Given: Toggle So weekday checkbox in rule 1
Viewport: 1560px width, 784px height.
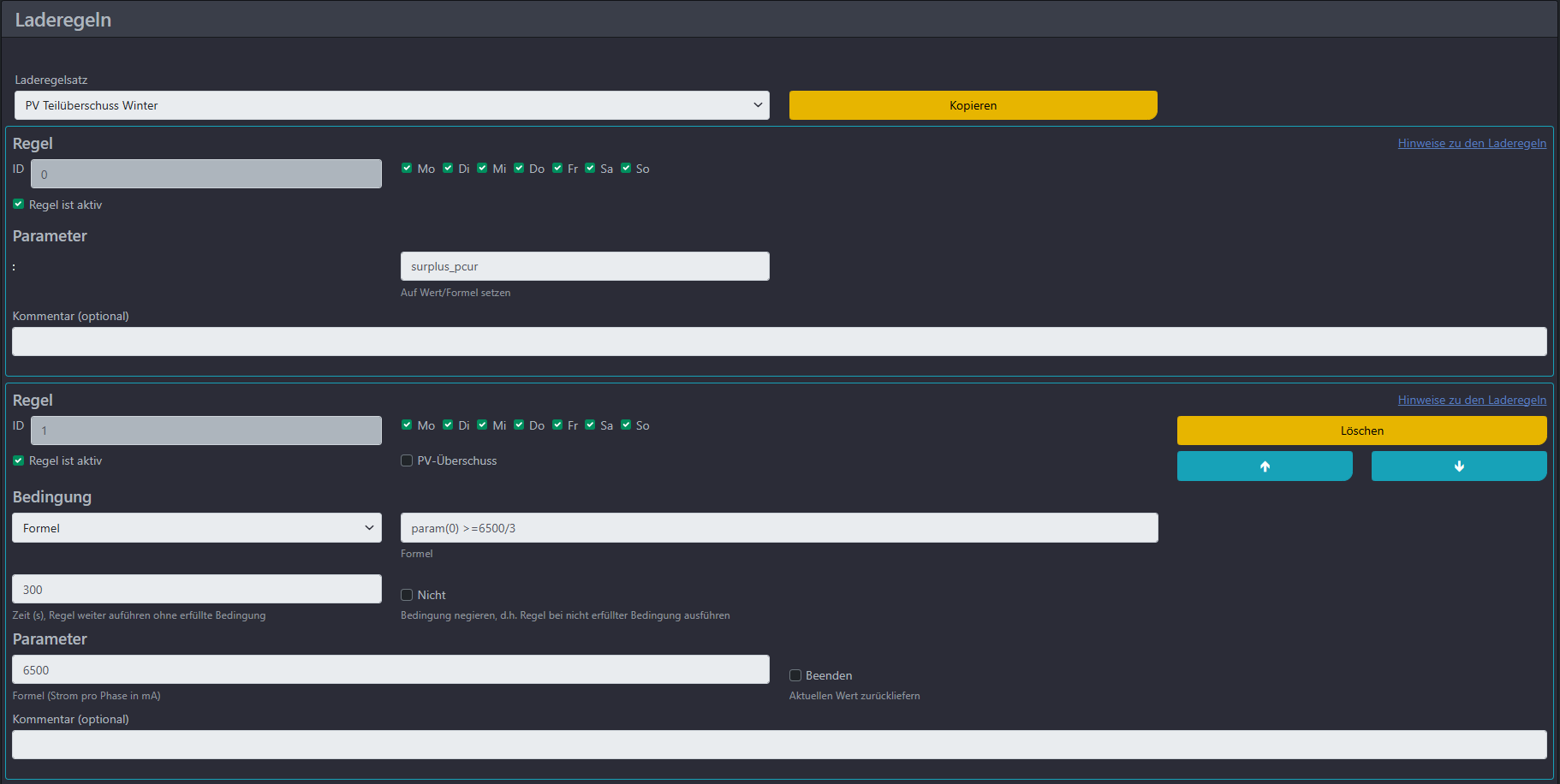Looking at the screenshot, I should coord(626,425).
